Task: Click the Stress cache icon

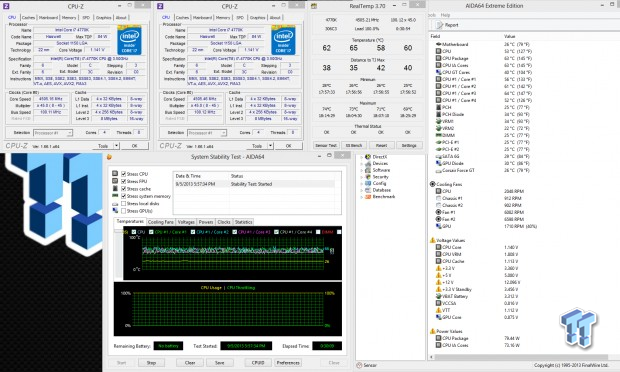Action: coord(115,189)
